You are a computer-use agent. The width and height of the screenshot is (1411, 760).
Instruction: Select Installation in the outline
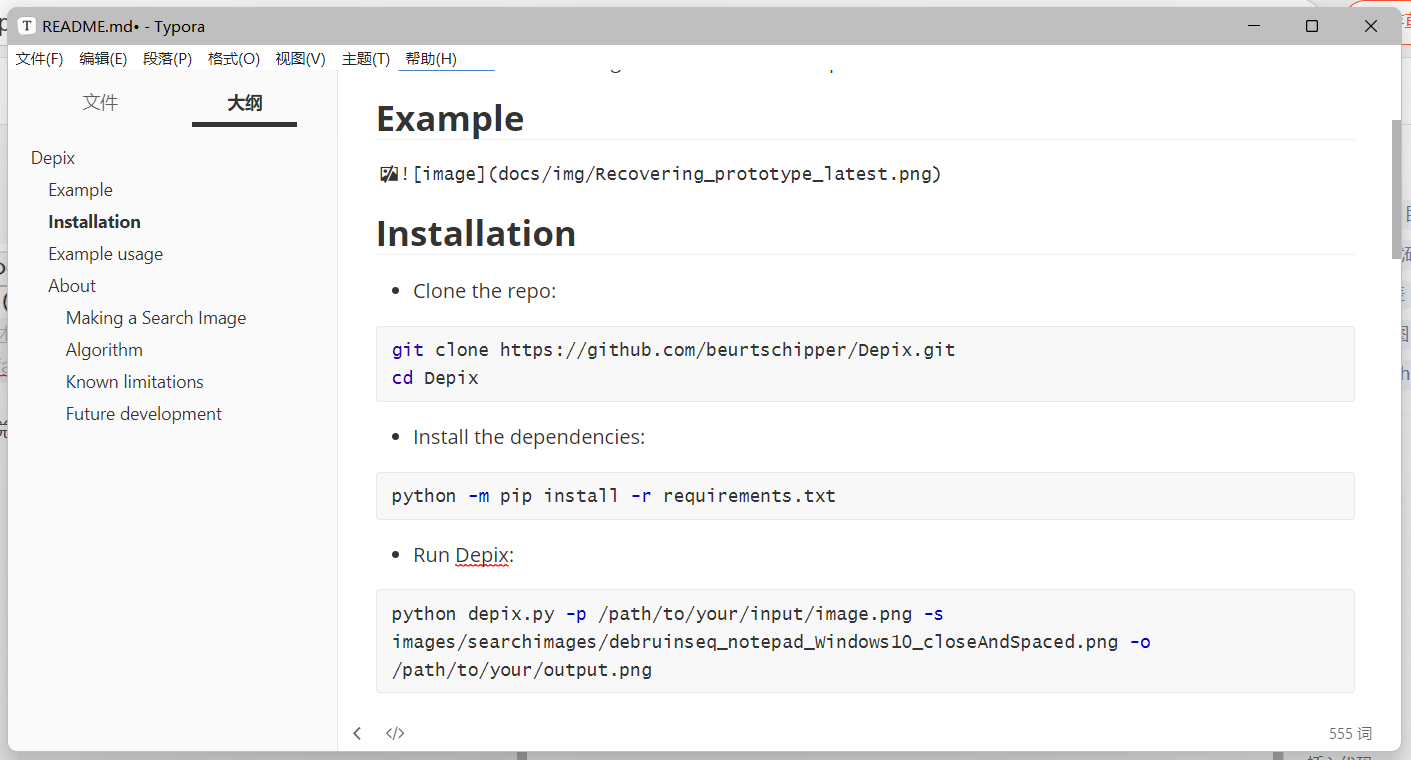click(94, 222)
